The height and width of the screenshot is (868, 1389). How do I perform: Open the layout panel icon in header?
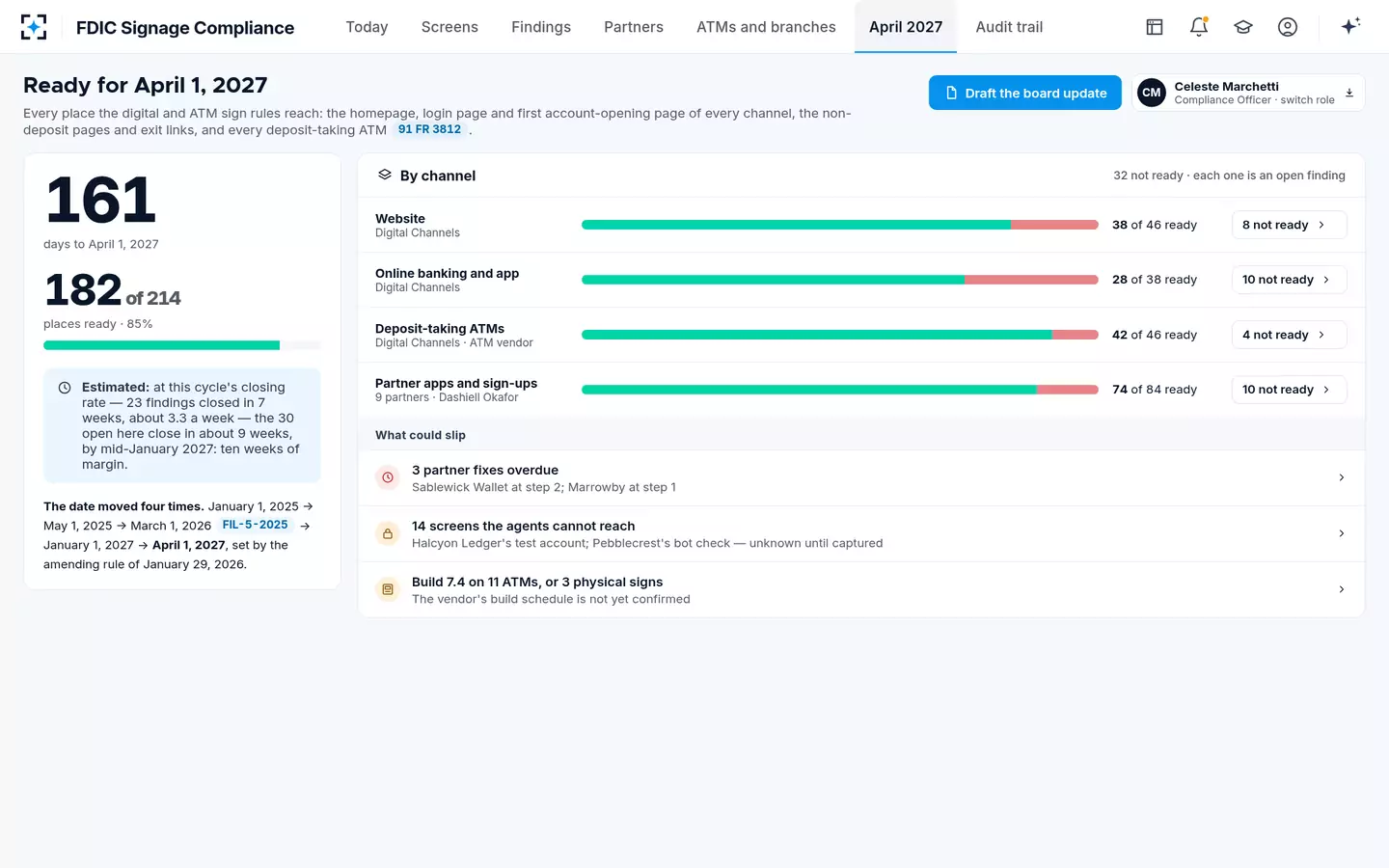click(1155, 27)
